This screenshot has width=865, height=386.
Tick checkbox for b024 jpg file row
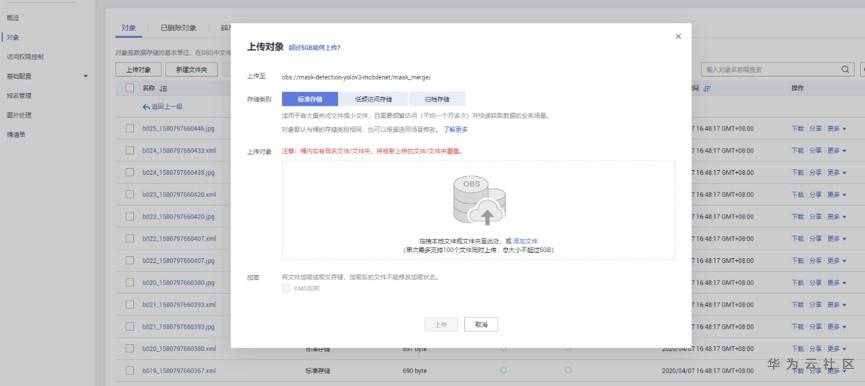coord(130,172)
